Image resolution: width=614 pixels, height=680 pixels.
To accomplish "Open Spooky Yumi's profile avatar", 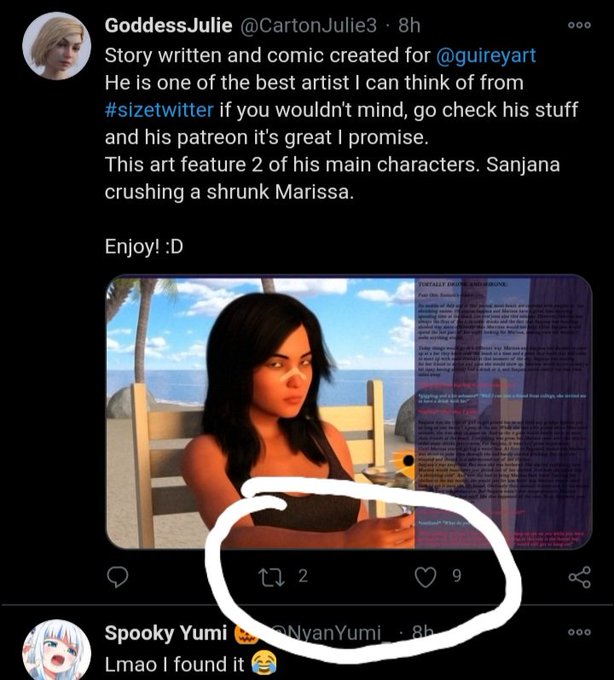I will point(57,651).
